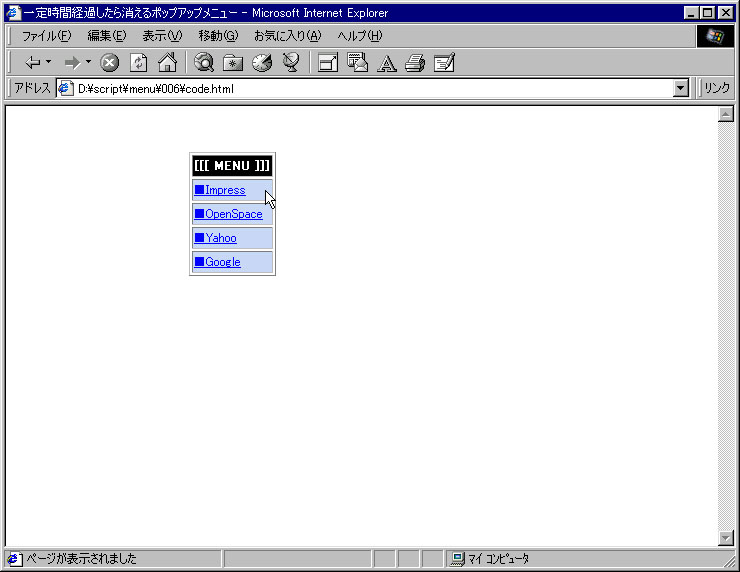The height and width of the screenshot is (572, 740).
Task: Print the page with the printer icon
Action: (415, 63)
